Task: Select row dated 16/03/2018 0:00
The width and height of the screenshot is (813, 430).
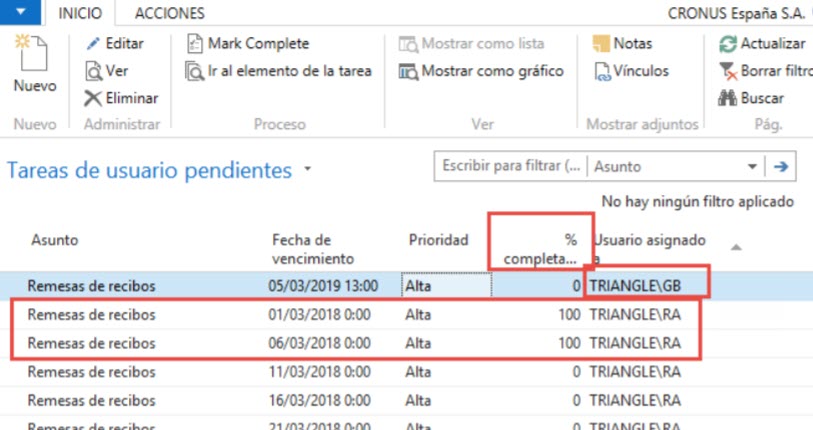Action: click(x=406, y=400)
